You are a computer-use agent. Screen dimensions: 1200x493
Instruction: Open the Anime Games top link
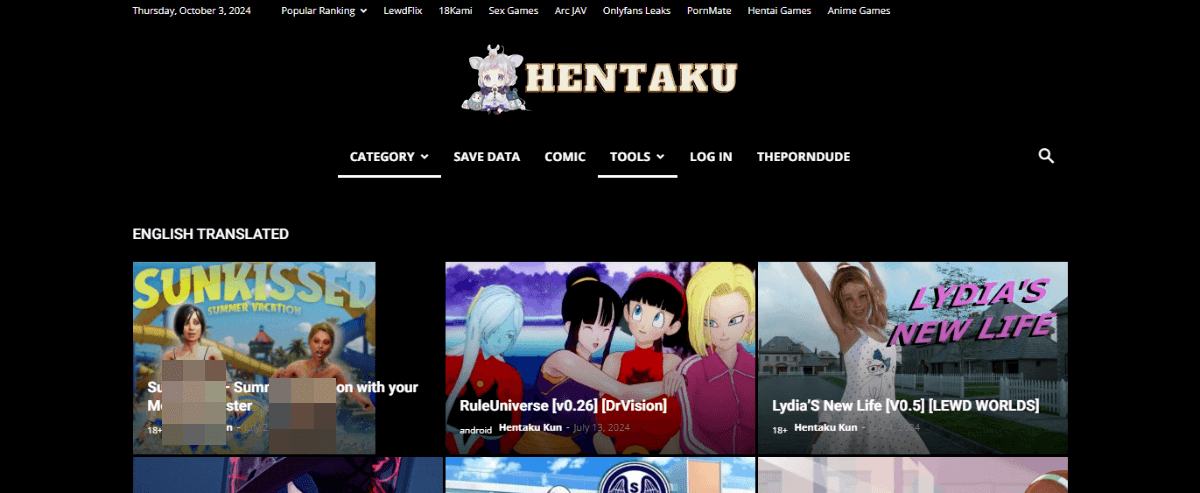pyautogui.click(x=858, y=11)
